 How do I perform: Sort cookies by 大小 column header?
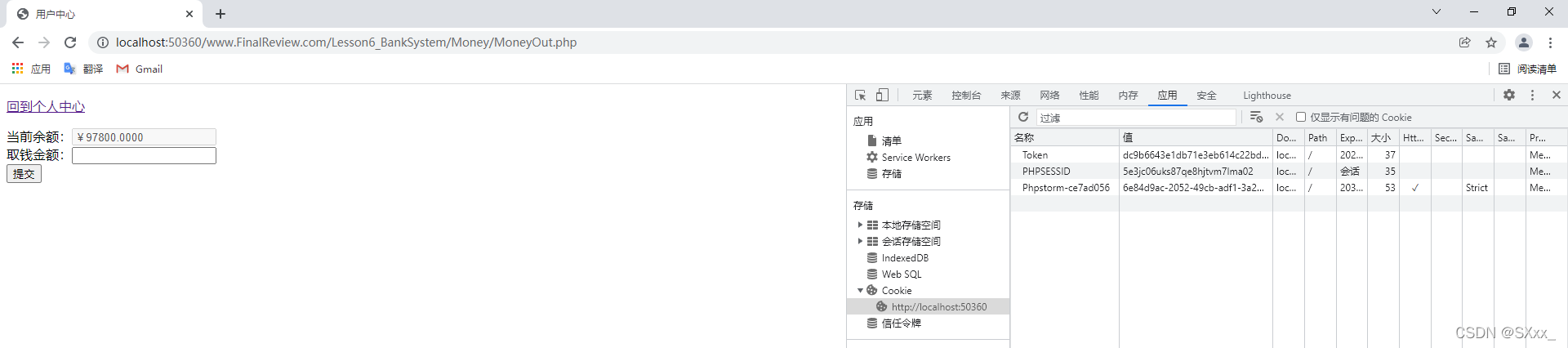point(1383,137)
